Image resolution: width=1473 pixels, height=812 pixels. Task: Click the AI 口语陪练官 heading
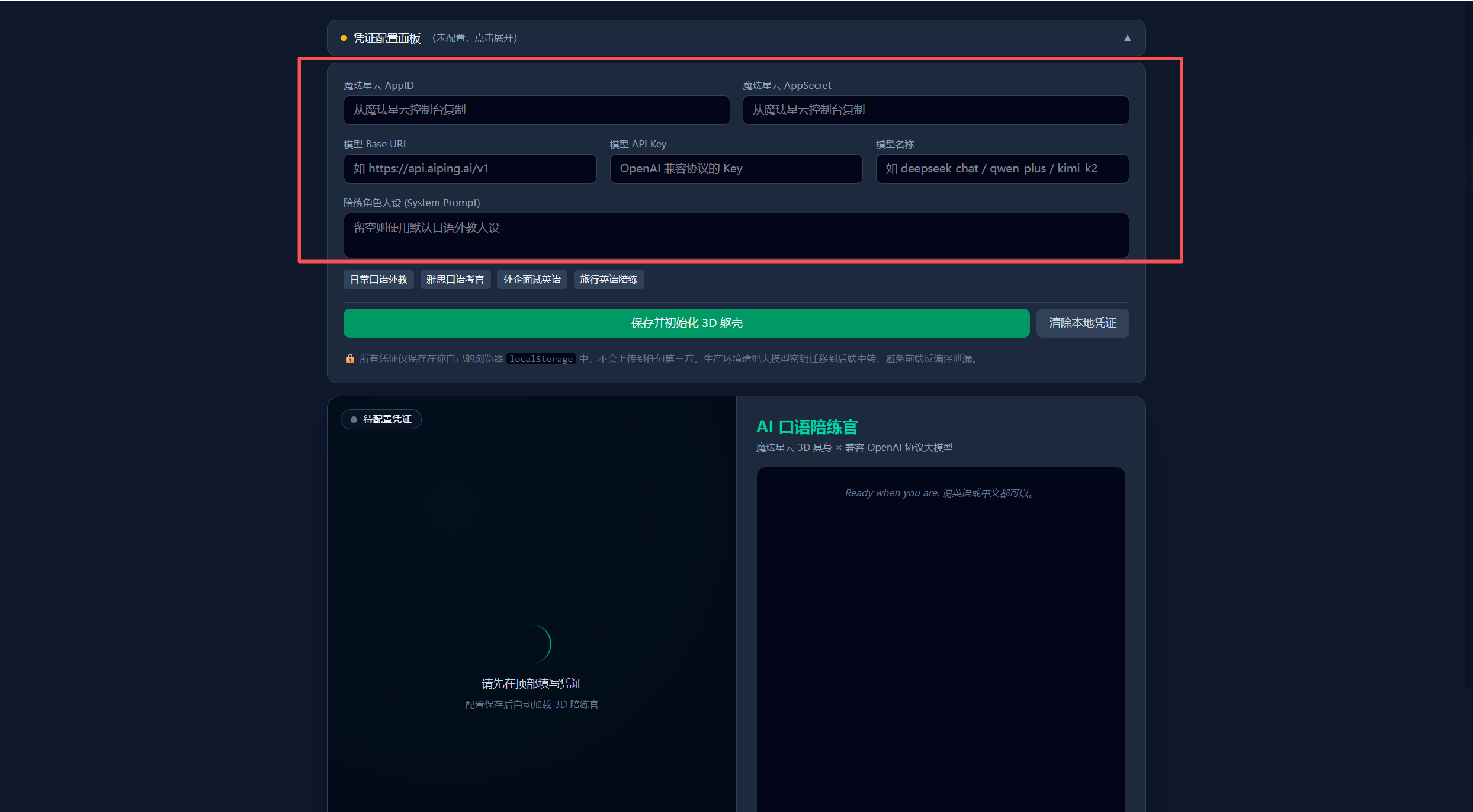tap(807, 427)
